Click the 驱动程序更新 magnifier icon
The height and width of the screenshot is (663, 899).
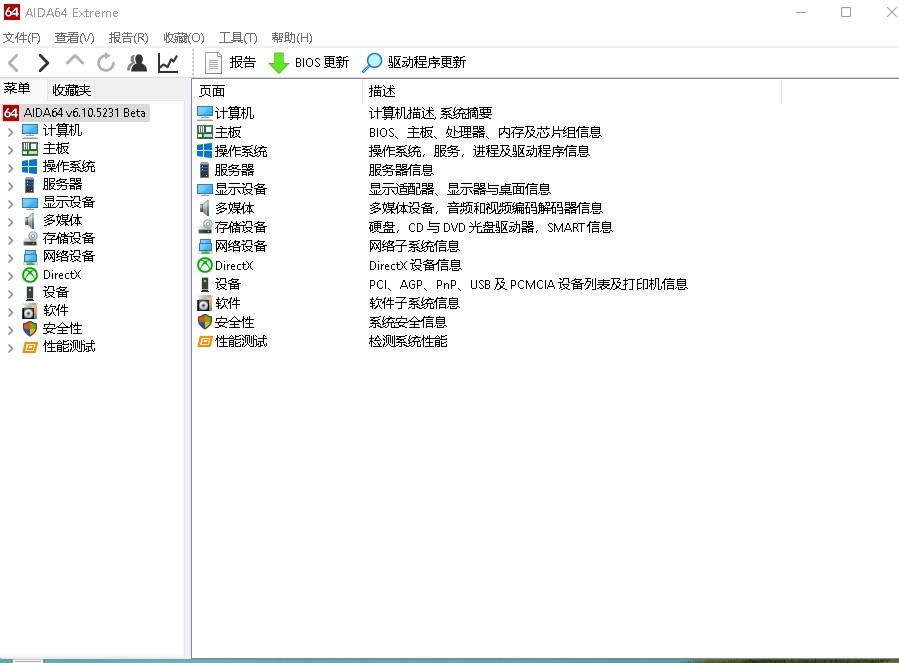pyautogui.click(x=372, y=63)
